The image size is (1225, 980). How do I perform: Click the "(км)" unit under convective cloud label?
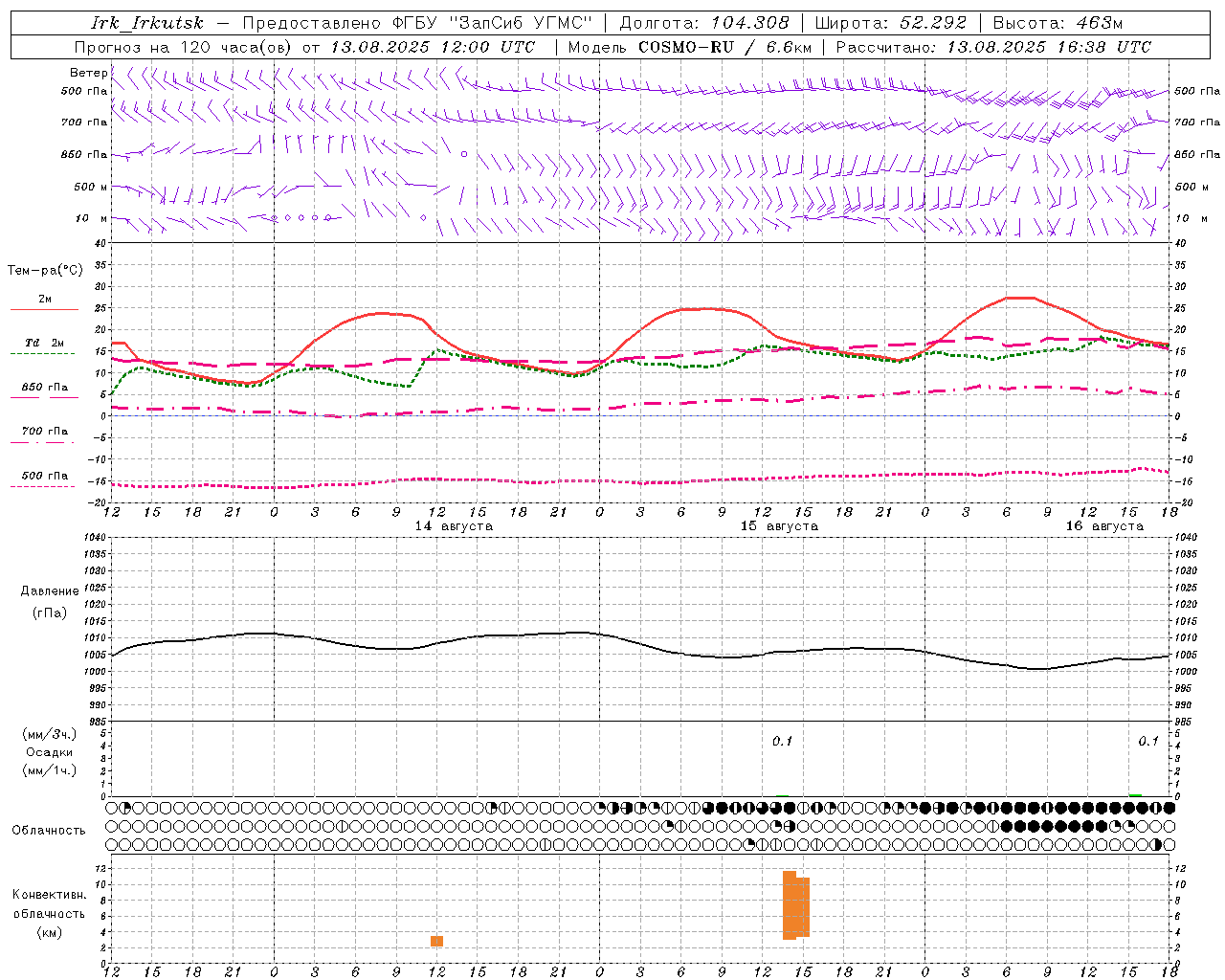tap(49, 932)
